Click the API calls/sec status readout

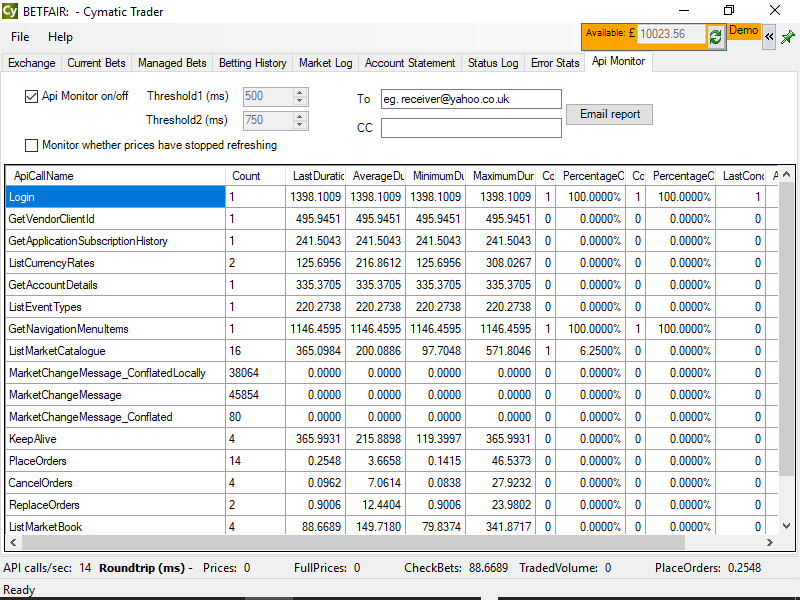[x=47, y=568]
